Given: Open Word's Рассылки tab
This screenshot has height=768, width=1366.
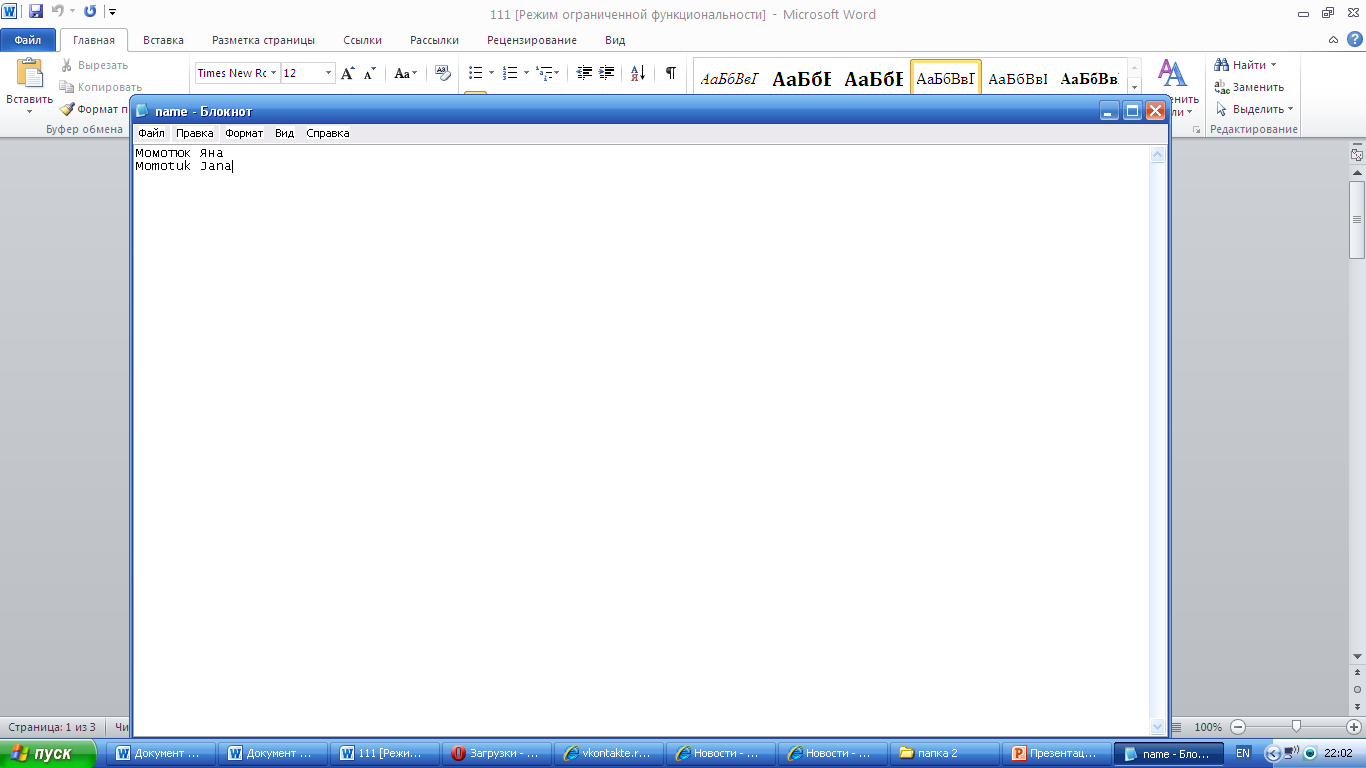Looking at the screenshot, I should tap(434, 40).
